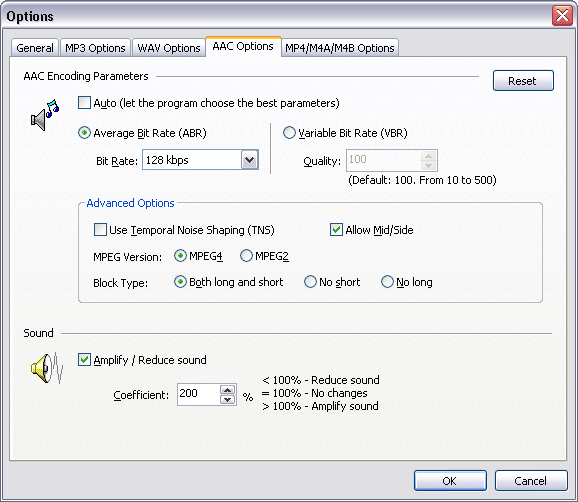Select the No short block type
This screenshot has height=502, width=578.
click(310, 282)
